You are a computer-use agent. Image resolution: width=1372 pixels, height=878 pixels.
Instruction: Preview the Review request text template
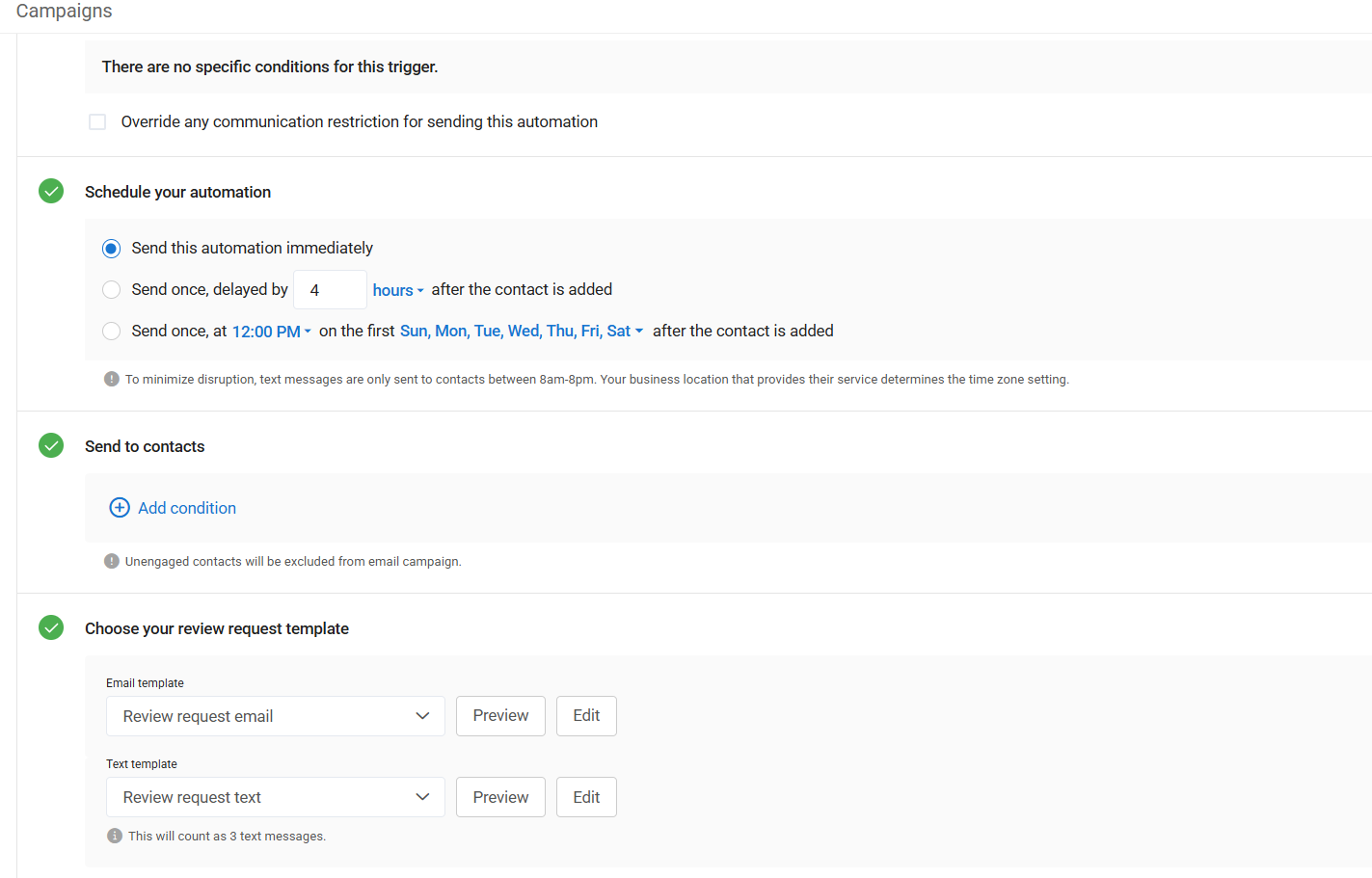(500, 797)
